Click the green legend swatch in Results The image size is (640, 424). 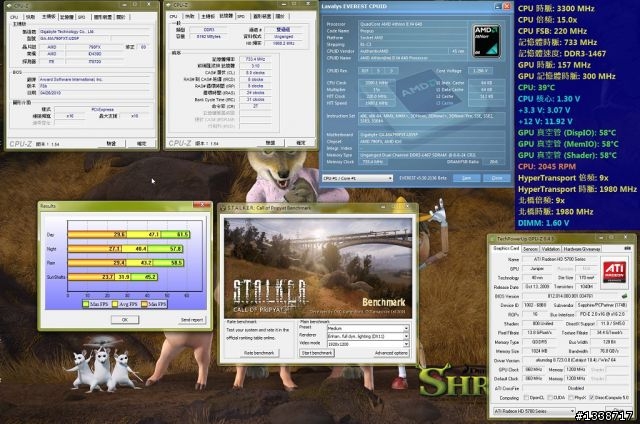tap(86, 304)
